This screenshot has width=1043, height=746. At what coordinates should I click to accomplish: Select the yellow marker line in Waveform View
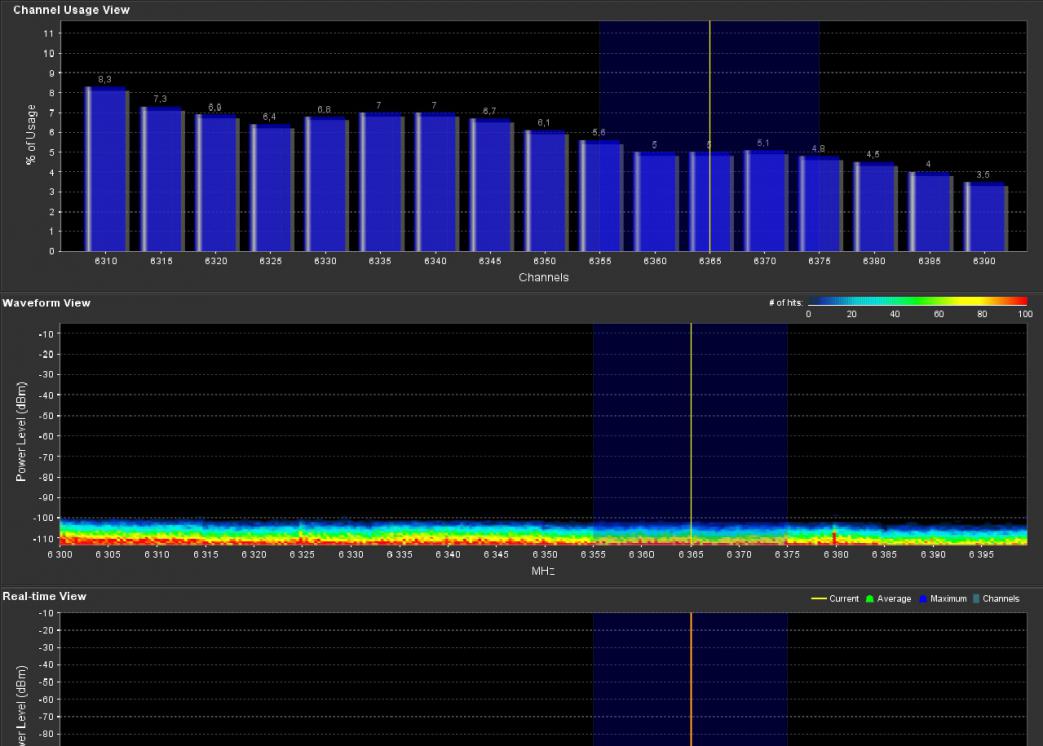click(691, 434)
